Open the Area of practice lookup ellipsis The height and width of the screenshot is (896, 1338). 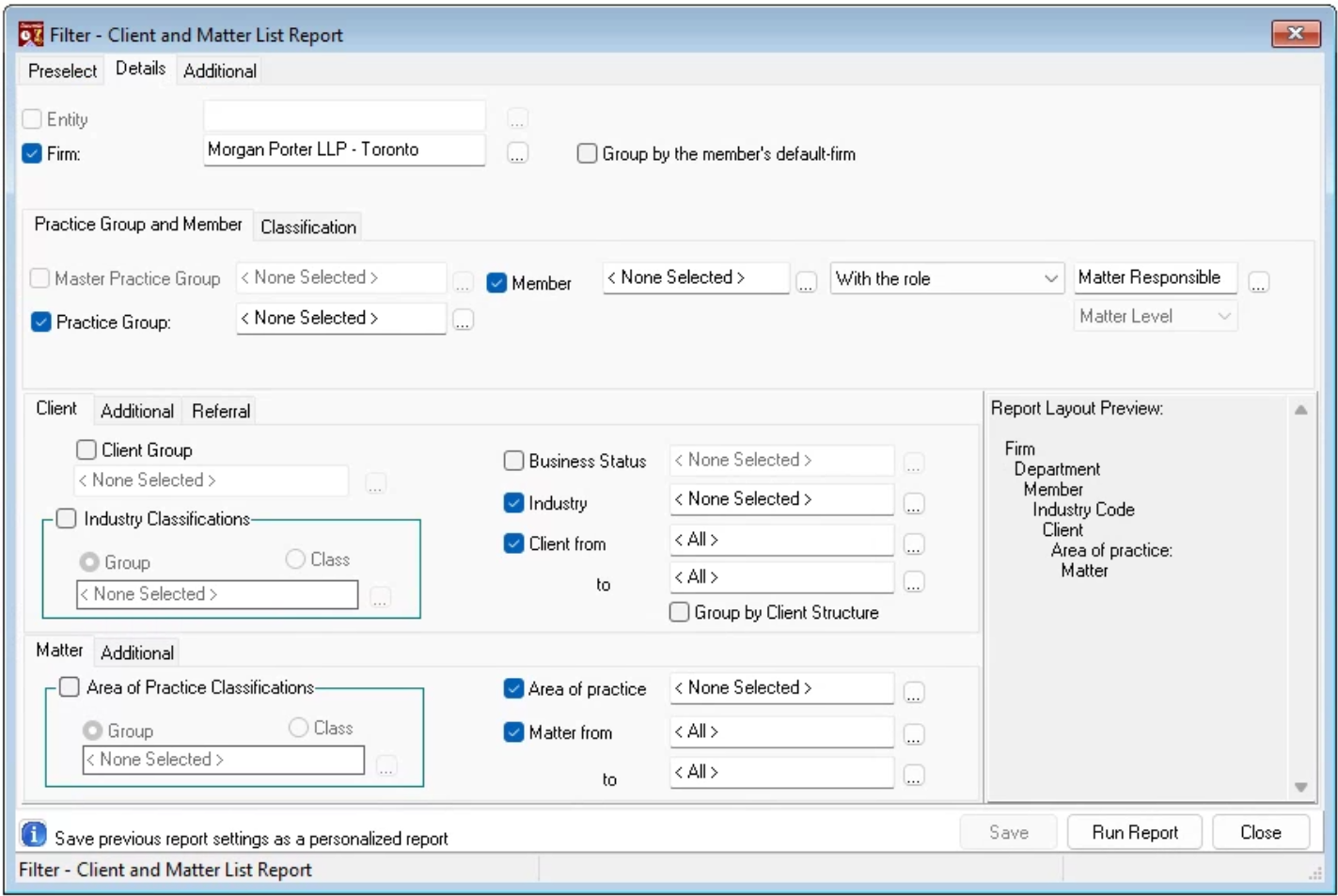[913, 693]
